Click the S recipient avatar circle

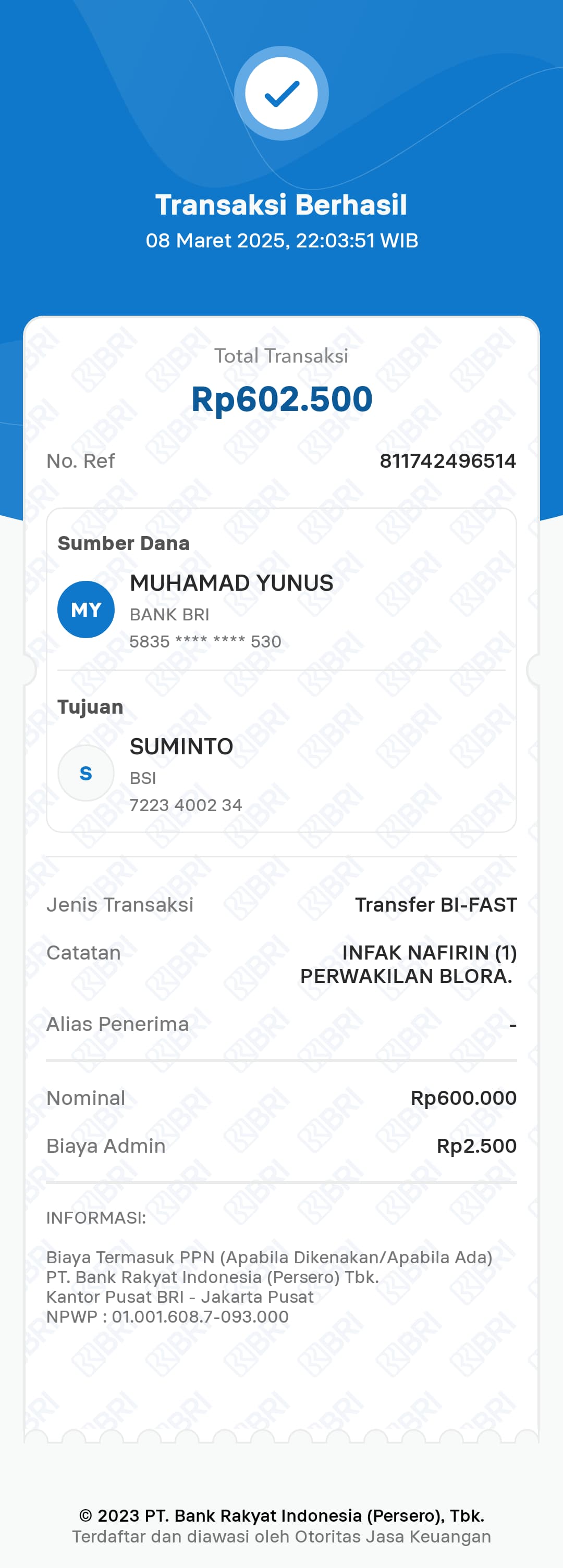[x=86, y=773]
